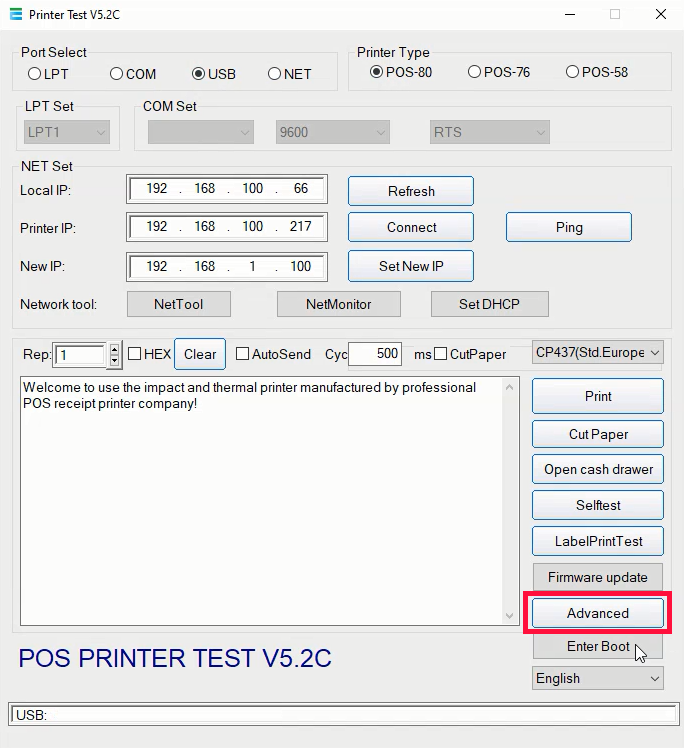Expand the English language dropdown
The image size is (684, 748).
598,678
